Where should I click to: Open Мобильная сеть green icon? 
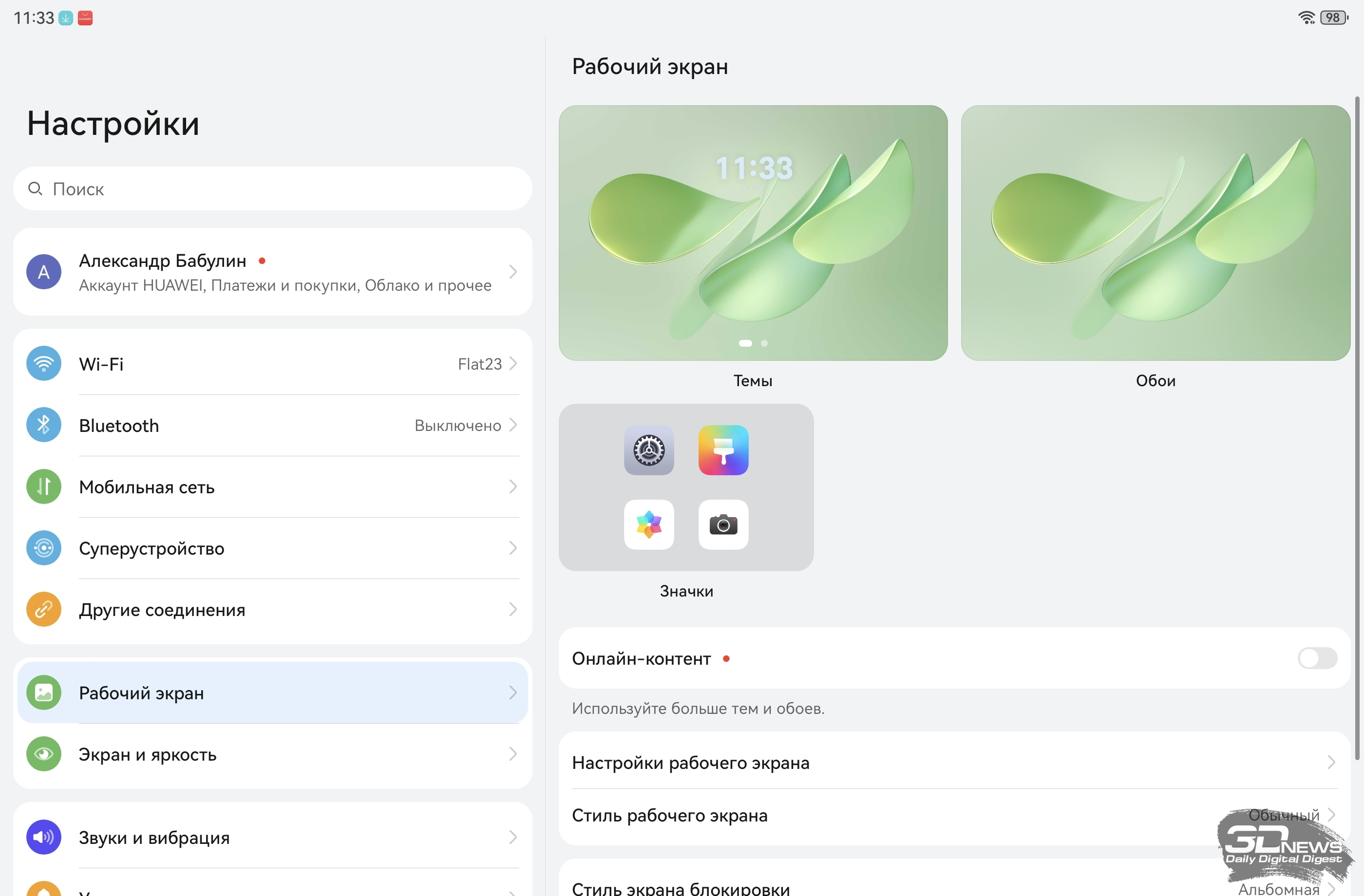pos(43,486)
